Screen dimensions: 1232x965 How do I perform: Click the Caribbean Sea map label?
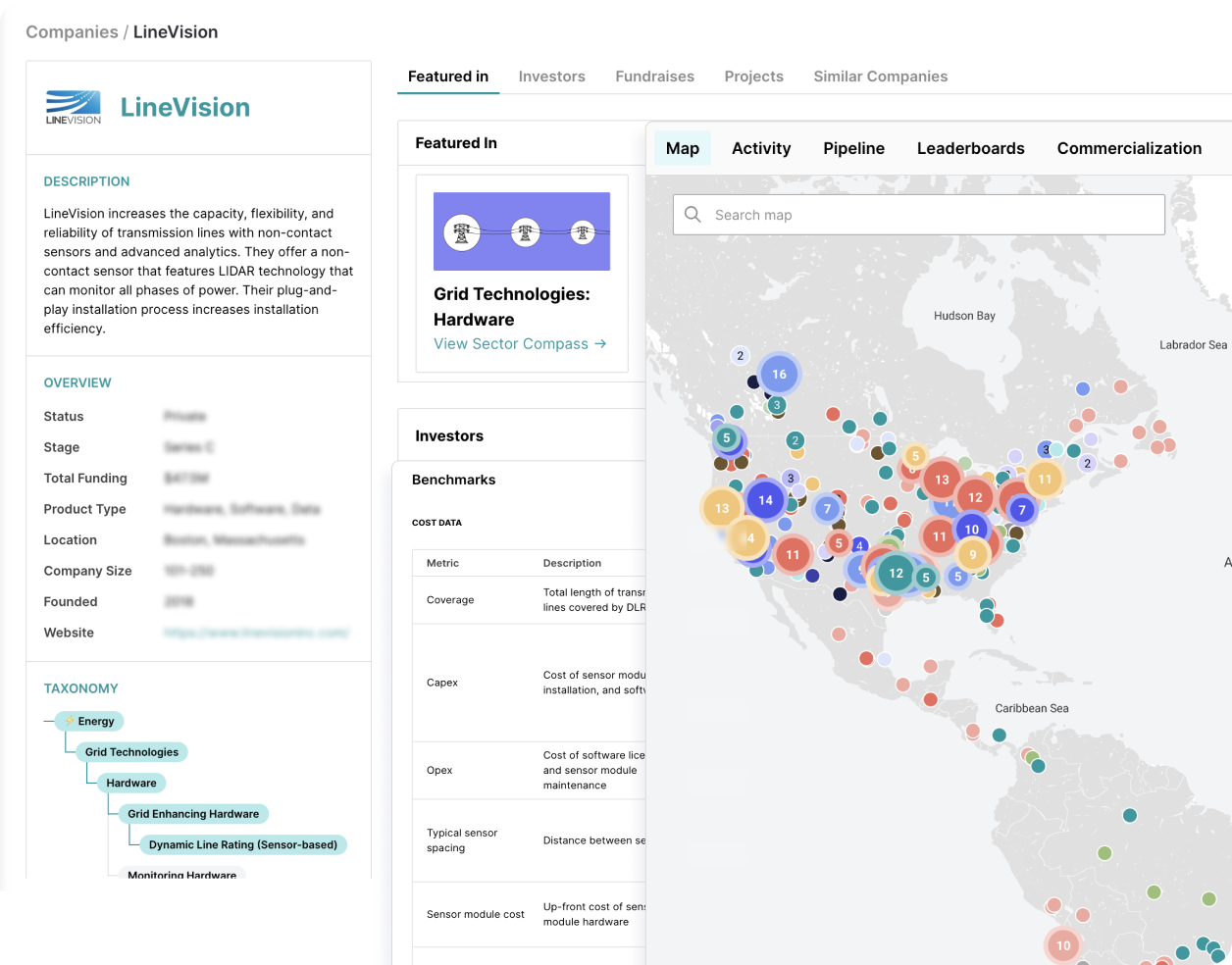(x=1032, y=708)
